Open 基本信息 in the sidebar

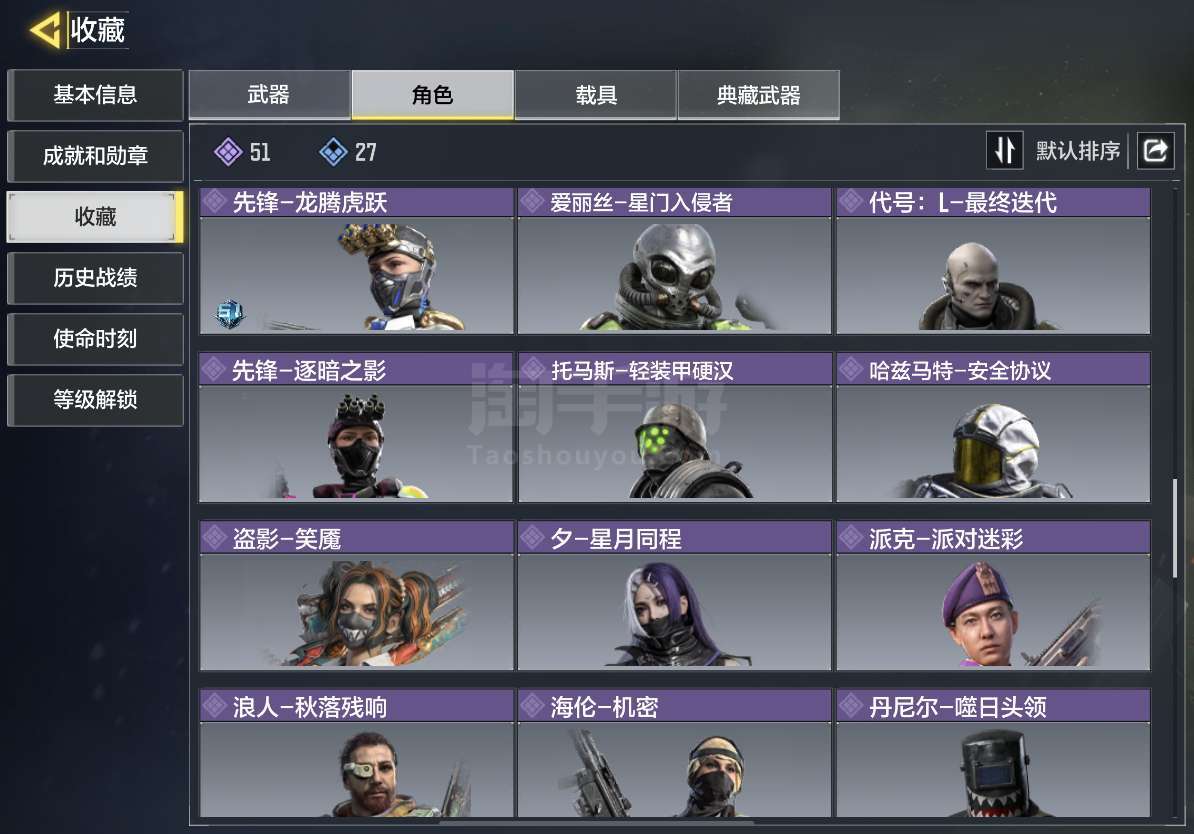(95, 94)
